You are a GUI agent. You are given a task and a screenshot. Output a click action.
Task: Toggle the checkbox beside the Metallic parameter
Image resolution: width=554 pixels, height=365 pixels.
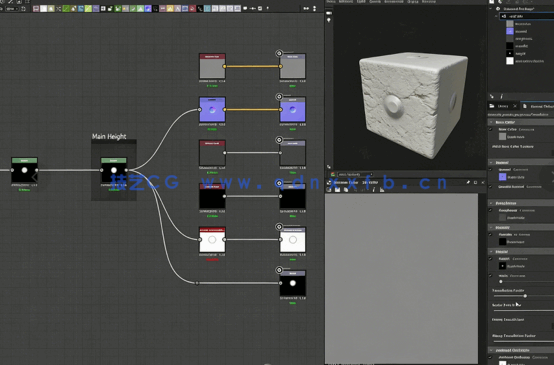[x=490, y=235]
